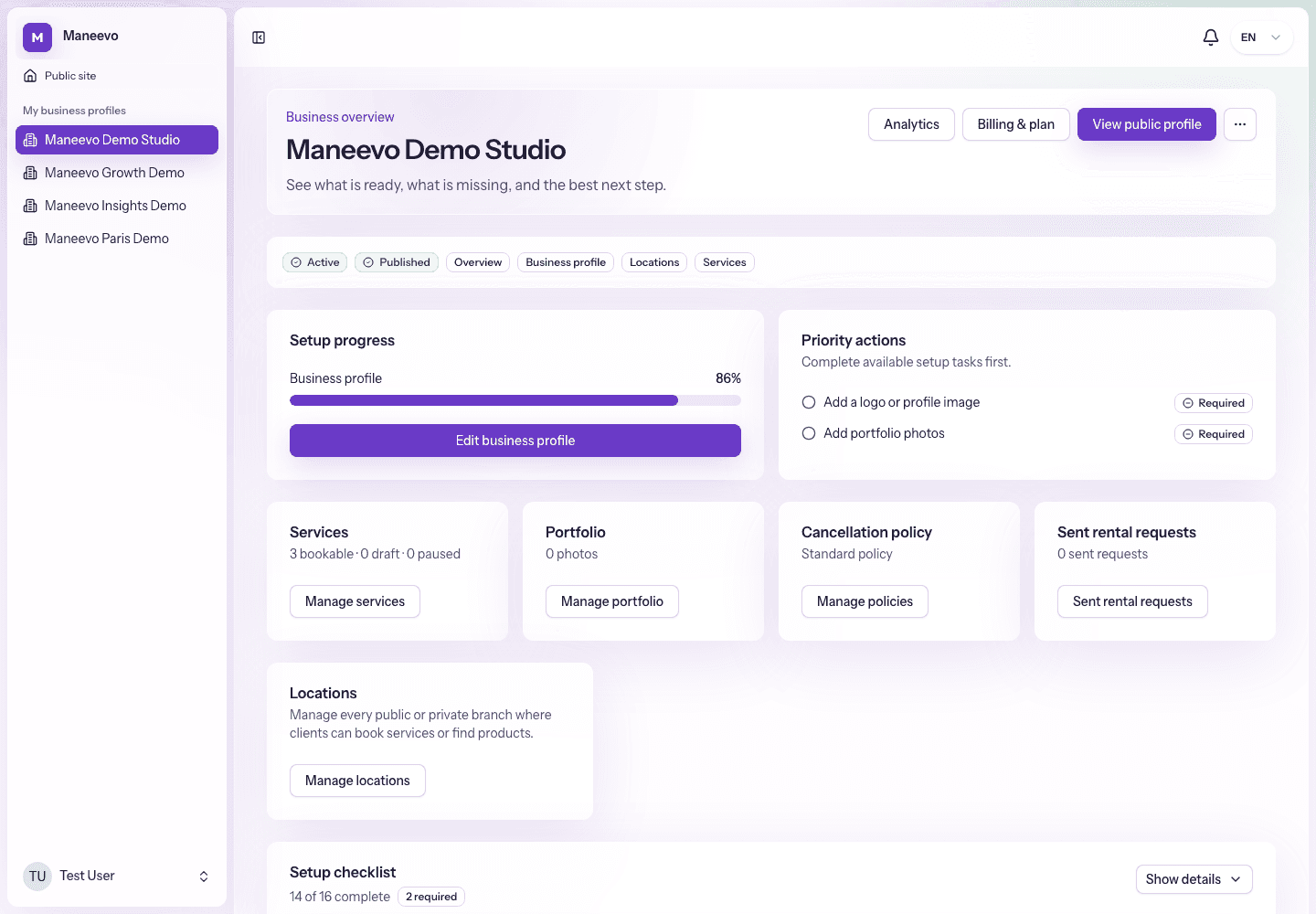Screen dimensions: 1316x914
Task: Collapse the sidebar with the panel icon
Action: [259, 37]
